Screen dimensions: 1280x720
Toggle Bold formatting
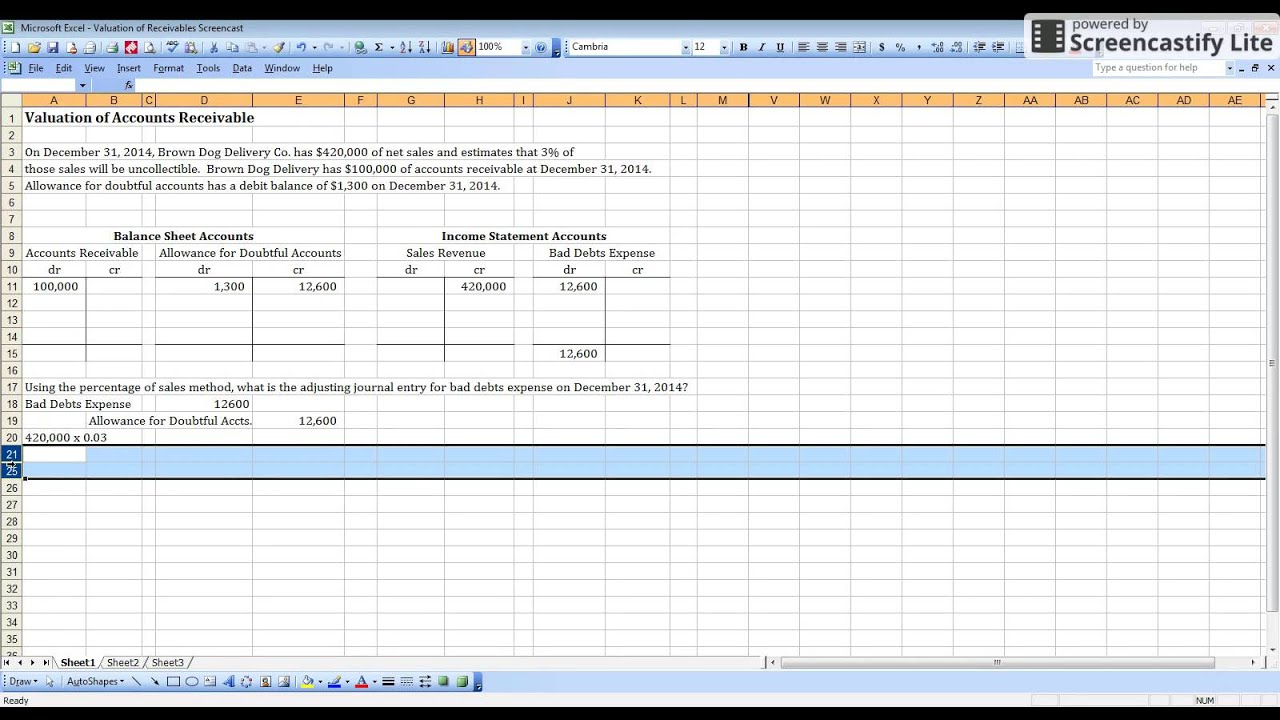(x=743, y=47)
